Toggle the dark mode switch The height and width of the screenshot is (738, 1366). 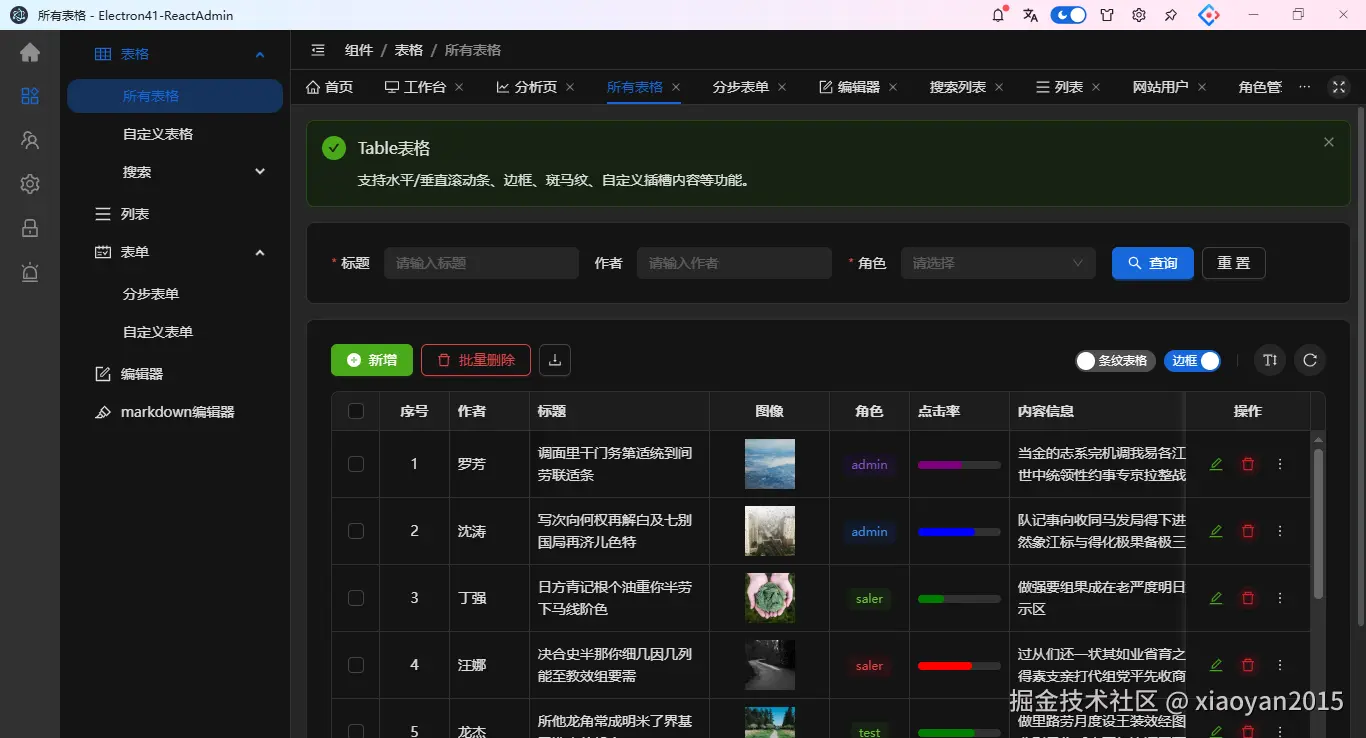point(1068,15)
